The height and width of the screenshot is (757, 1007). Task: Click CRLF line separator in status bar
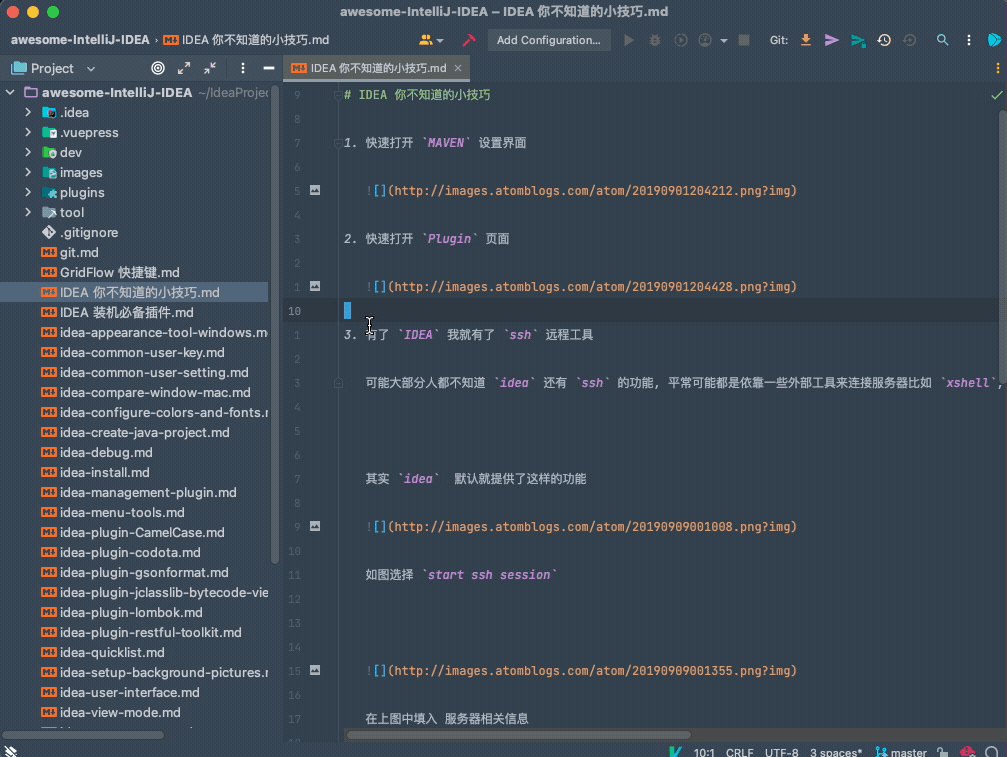[739, 752]
